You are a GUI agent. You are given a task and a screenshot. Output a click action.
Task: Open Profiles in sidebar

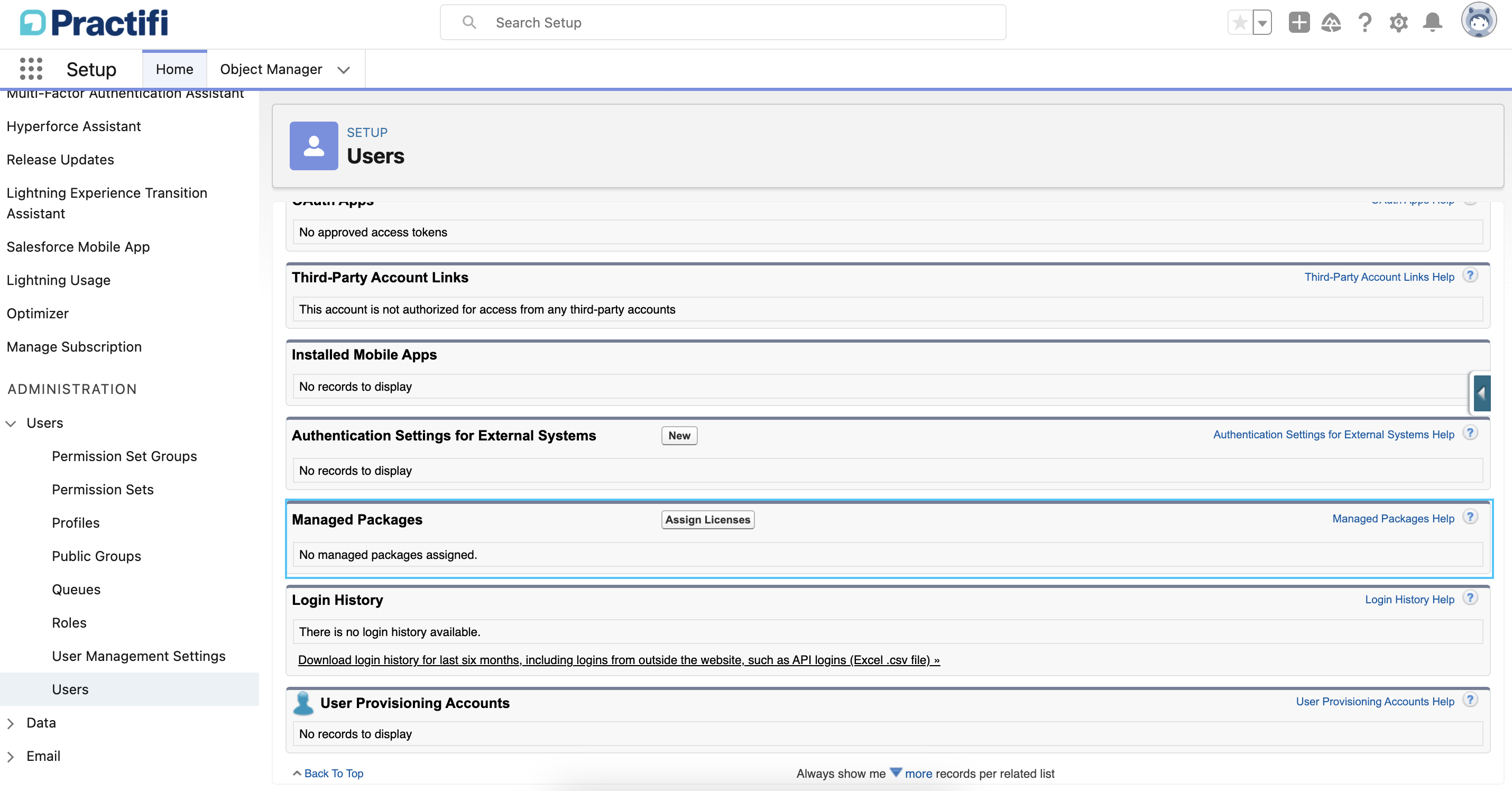(76, 522)
